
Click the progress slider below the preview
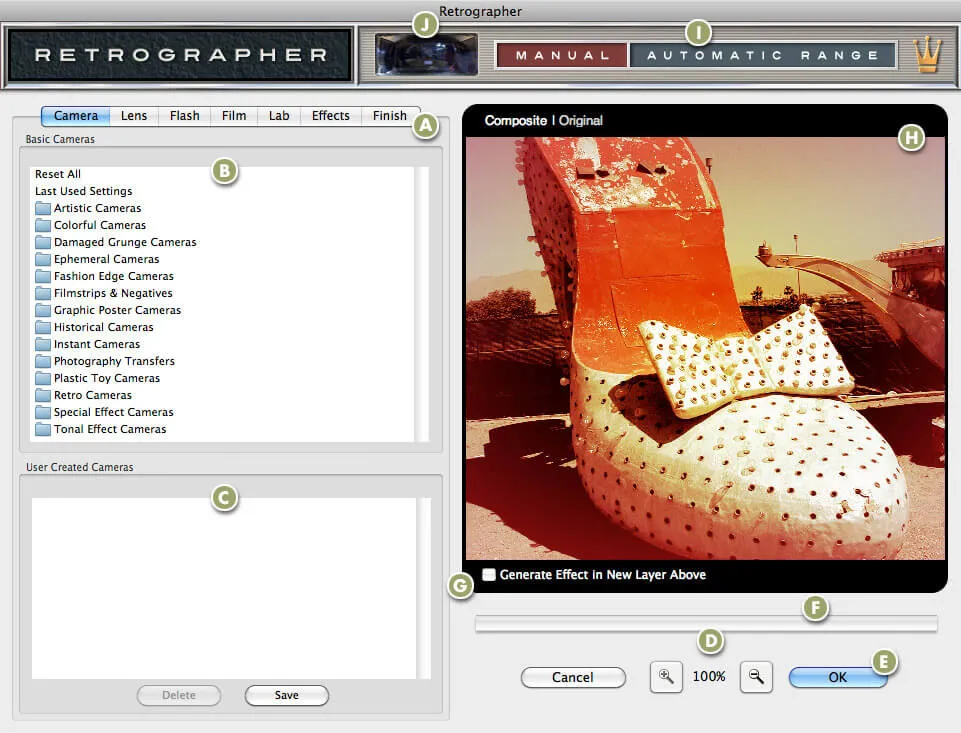(x=707, y=624)
